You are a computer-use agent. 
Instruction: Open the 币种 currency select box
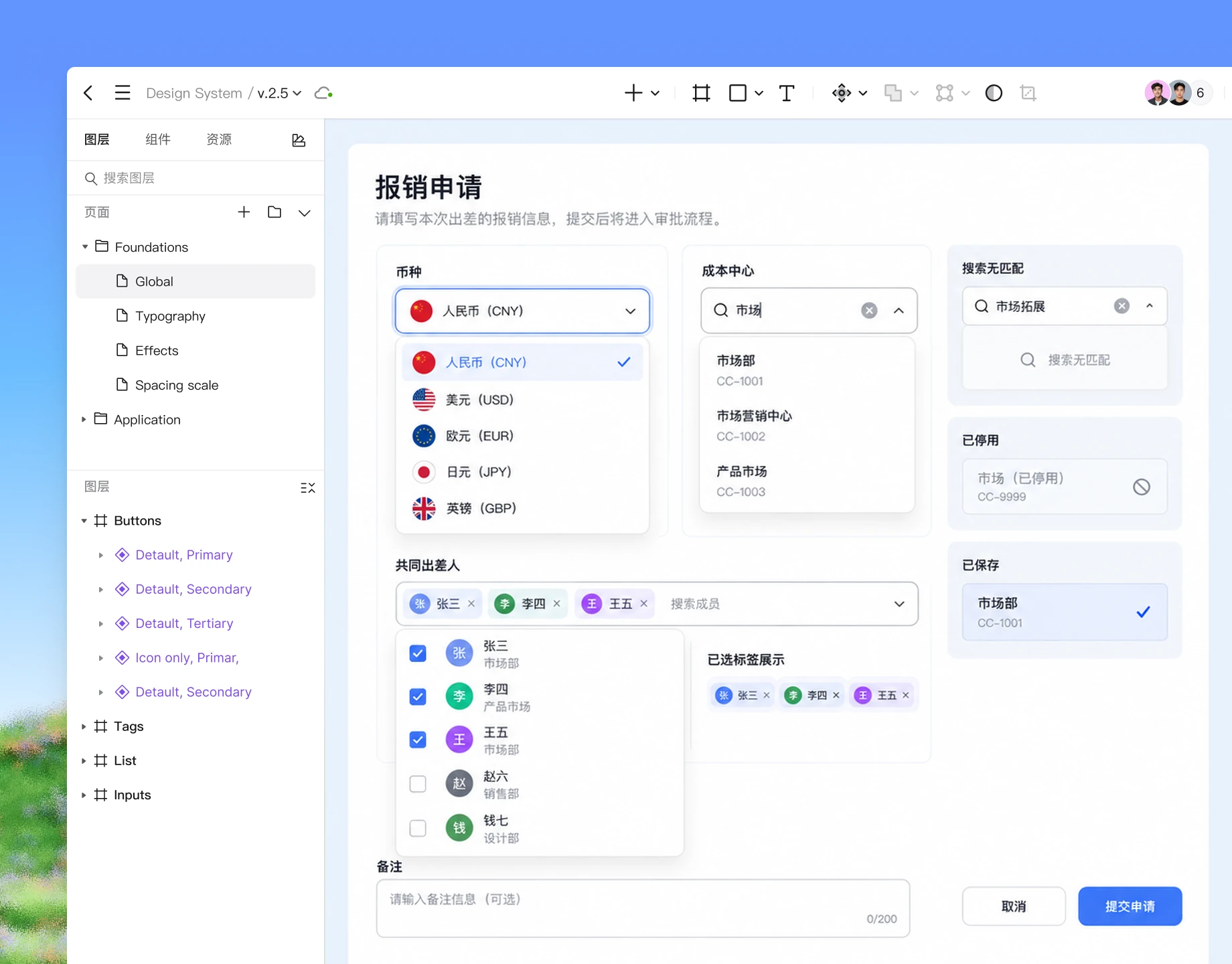click(x=522, y=311)
